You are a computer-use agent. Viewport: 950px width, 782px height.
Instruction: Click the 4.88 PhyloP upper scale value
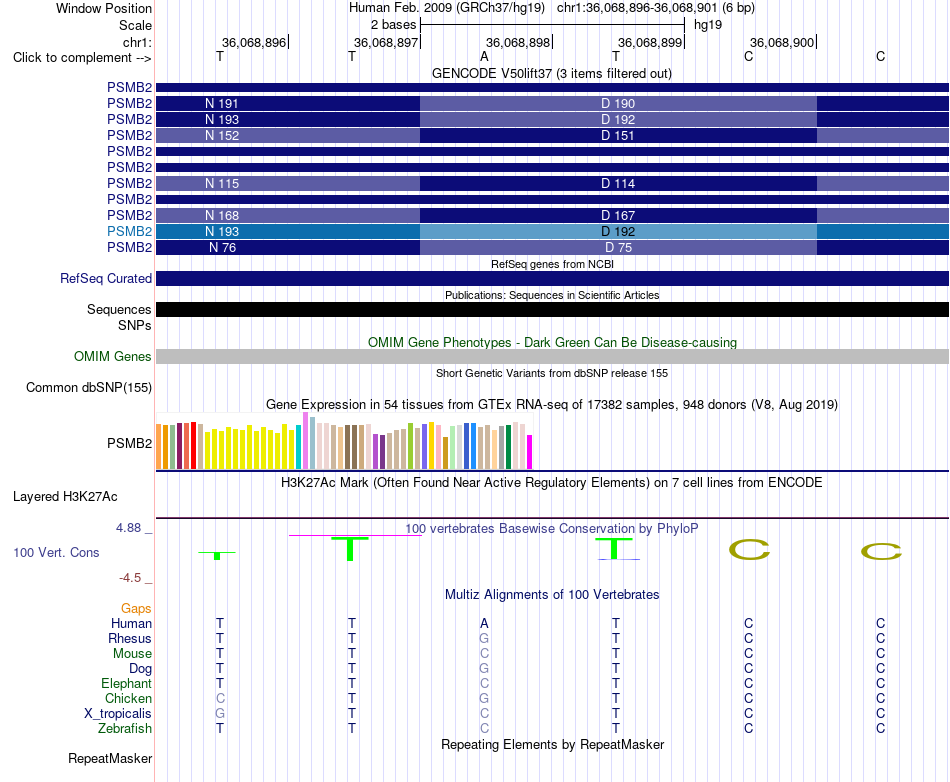point(128,528)
